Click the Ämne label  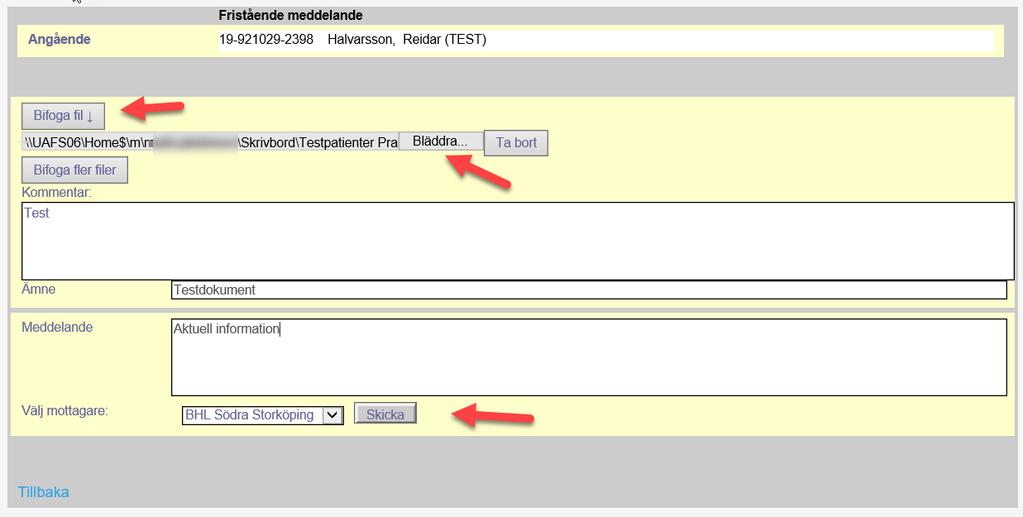pos(38,289)
